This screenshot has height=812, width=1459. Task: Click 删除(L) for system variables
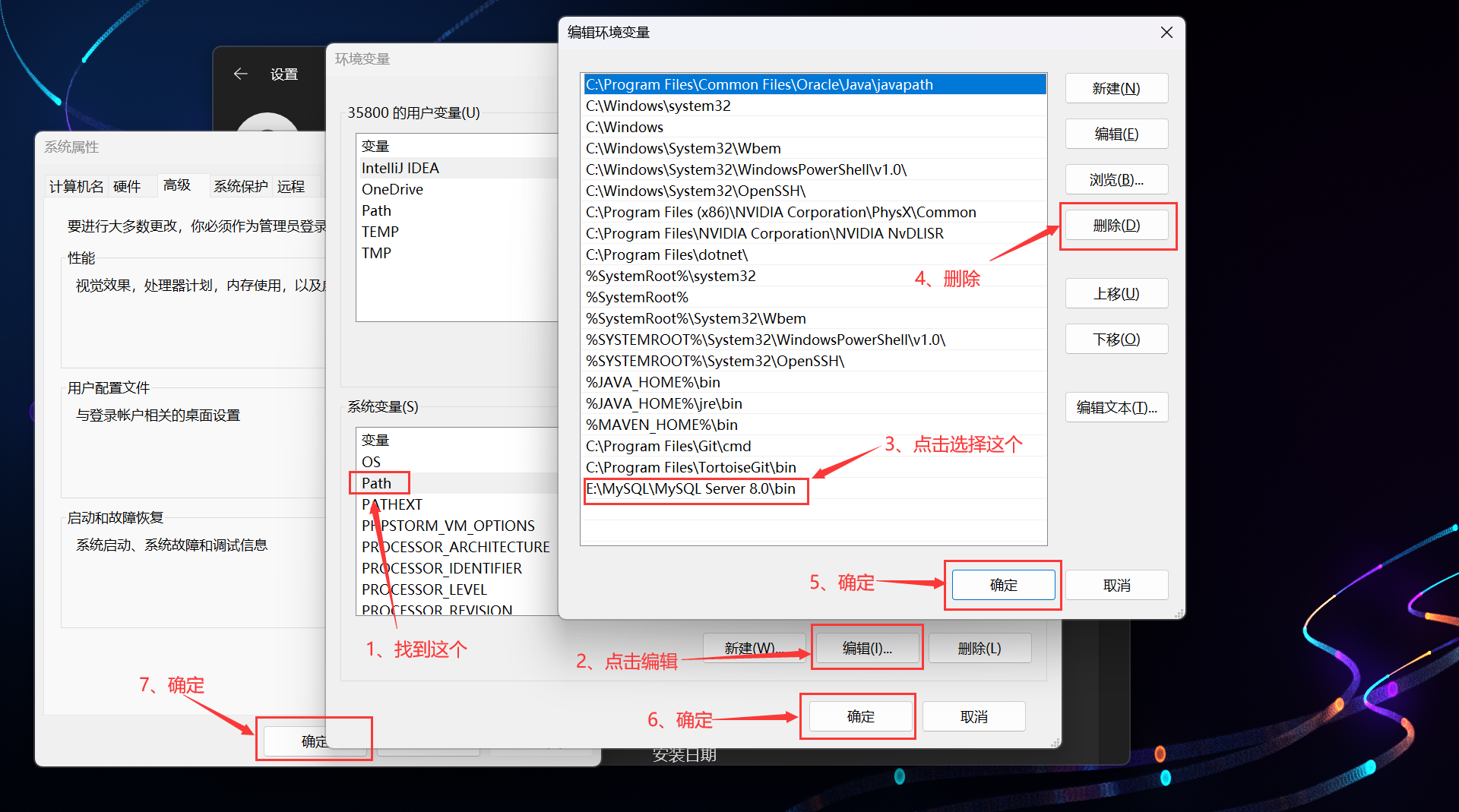coord(980,648)
